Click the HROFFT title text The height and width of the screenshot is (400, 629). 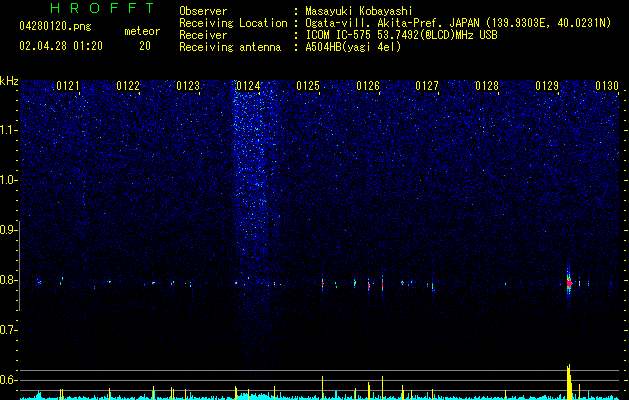(x=103, y=8)
